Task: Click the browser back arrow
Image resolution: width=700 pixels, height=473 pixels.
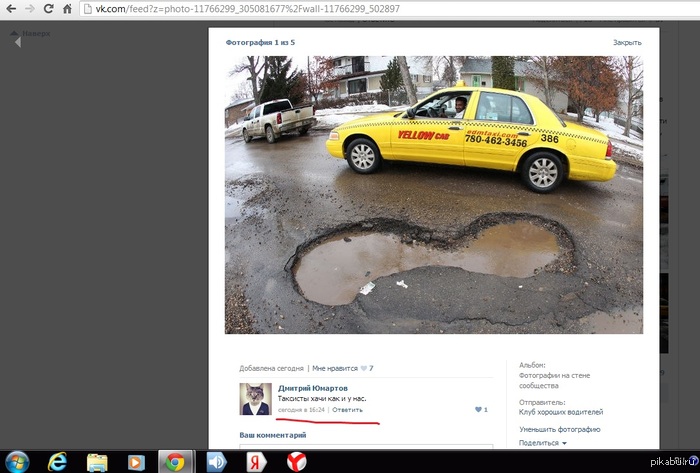Action: (x=10, y=8)
